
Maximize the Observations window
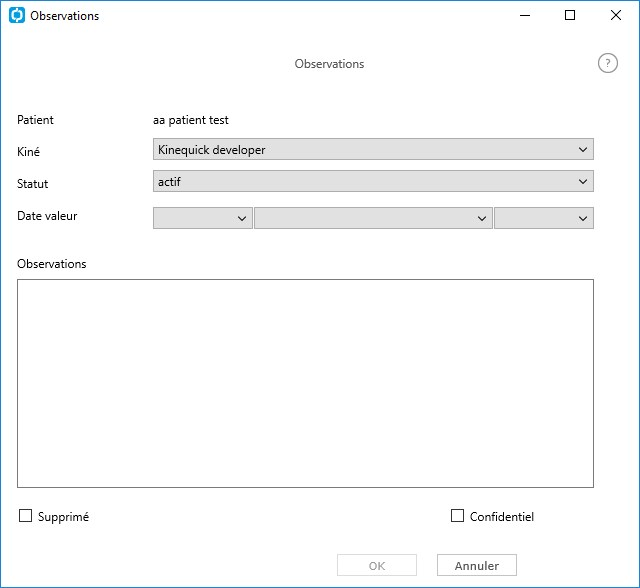(570, 15)
